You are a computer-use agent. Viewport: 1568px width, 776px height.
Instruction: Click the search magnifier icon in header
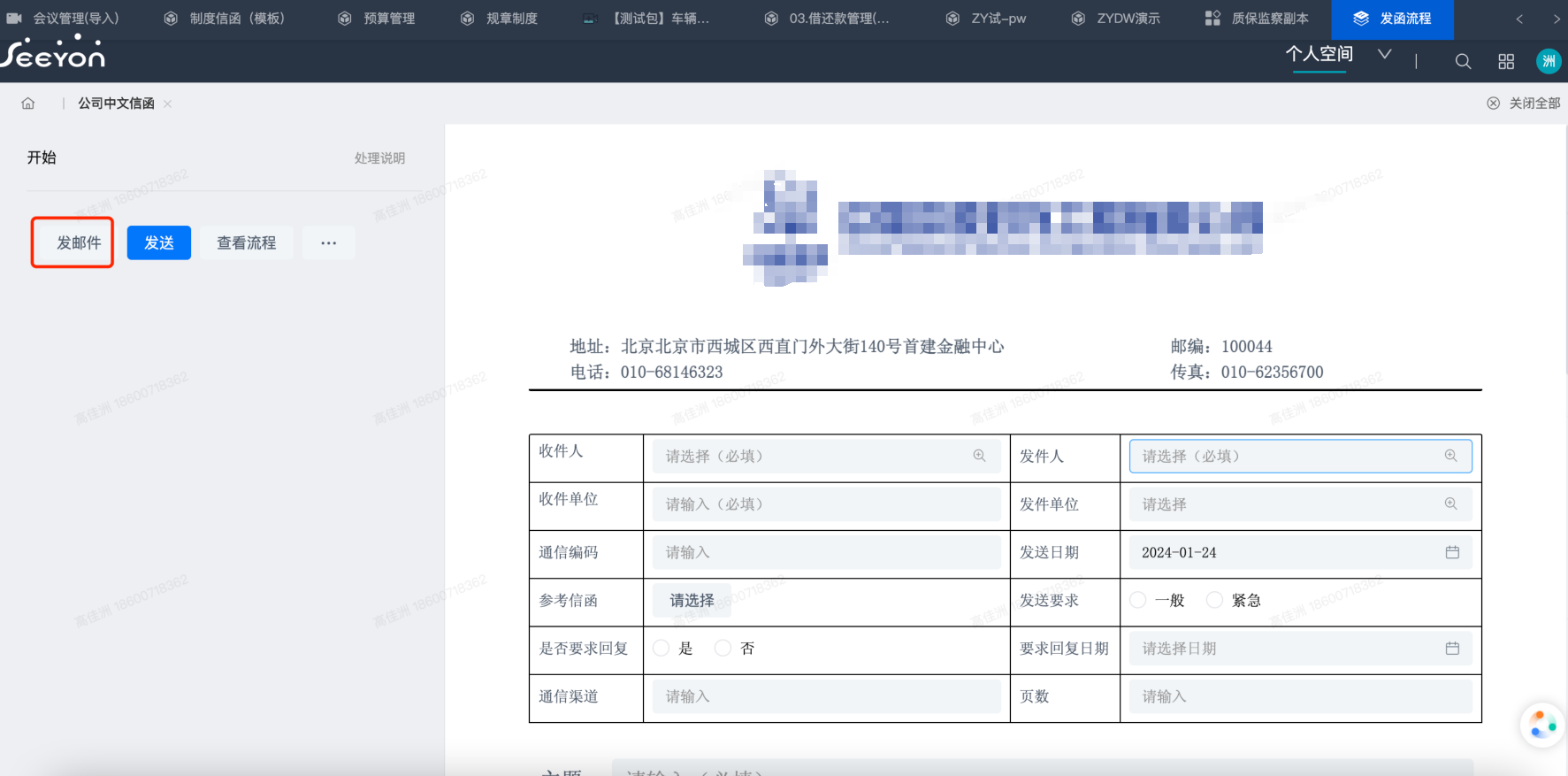(x=1463, y=61)
